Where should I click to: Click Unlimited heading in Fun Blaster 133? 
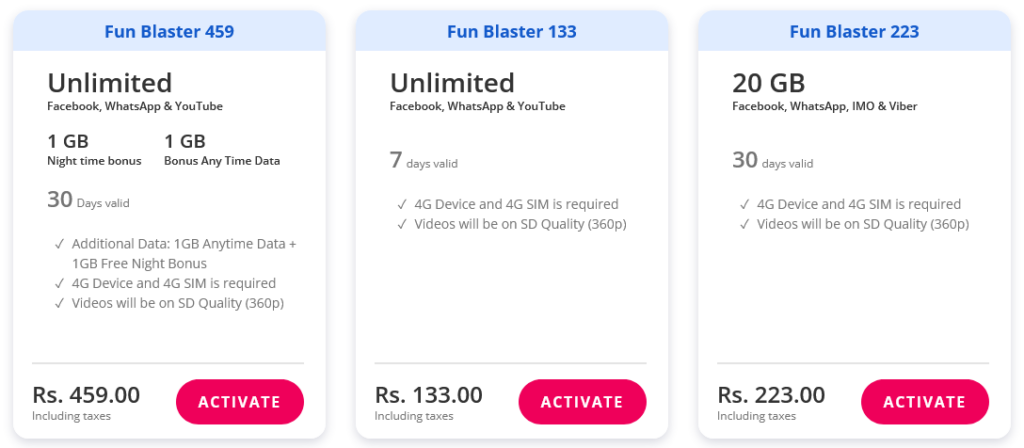452,83
